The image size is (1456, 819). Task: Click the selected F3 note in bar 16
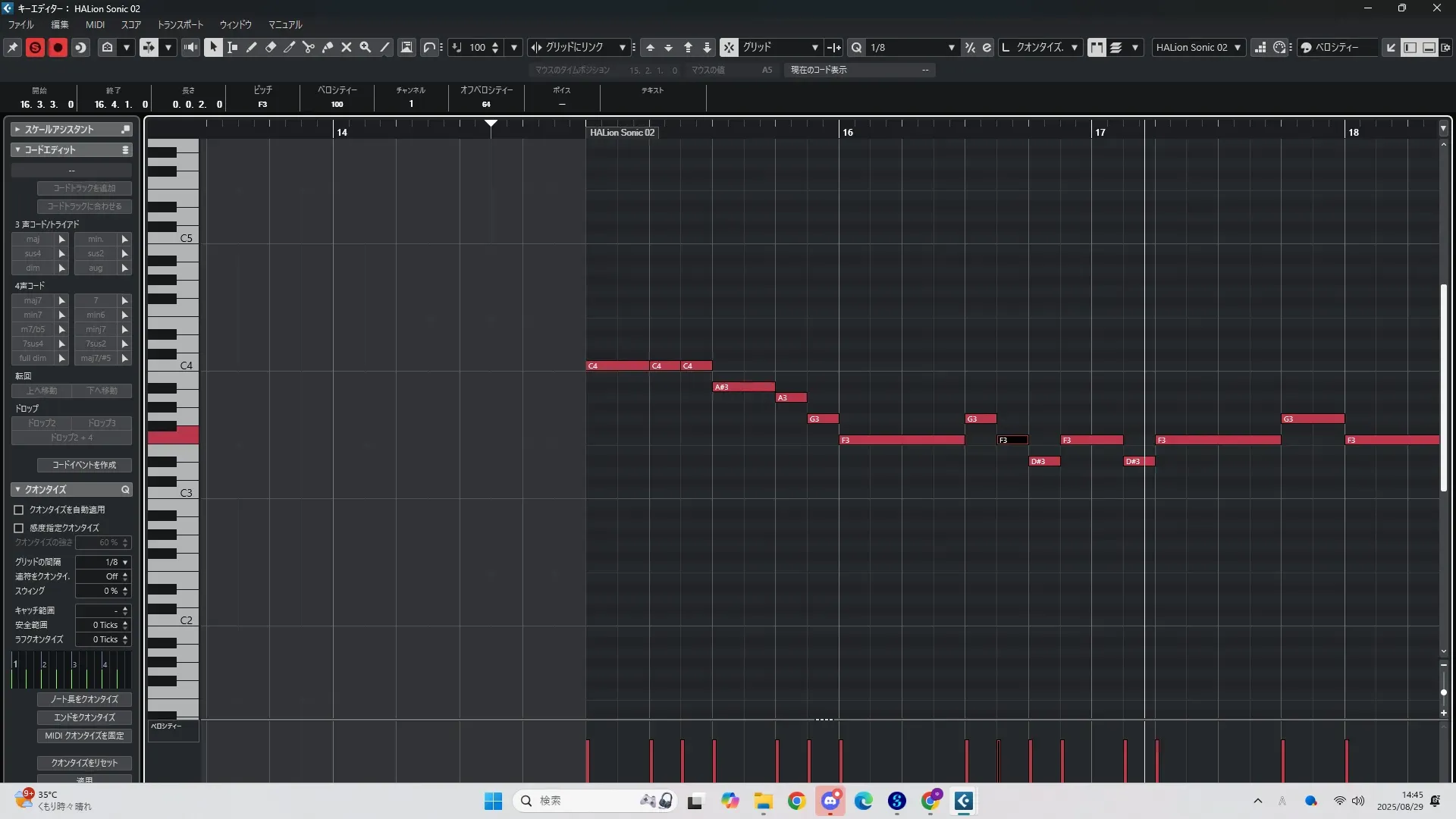click(1013, 440)
